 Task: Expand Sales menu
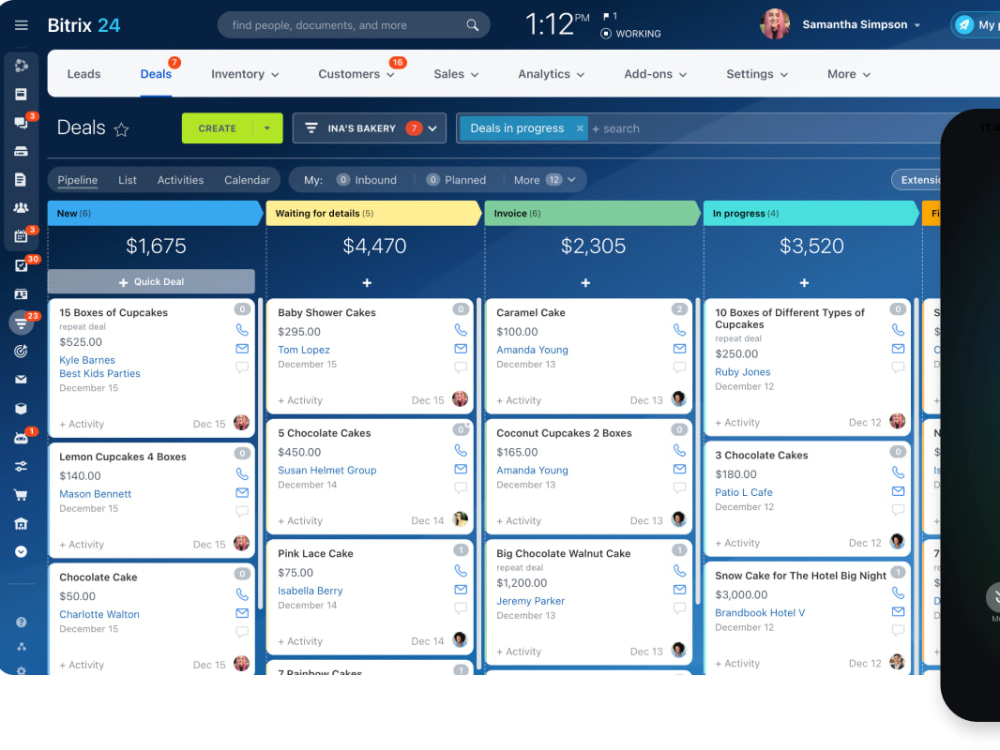[455, 74]
